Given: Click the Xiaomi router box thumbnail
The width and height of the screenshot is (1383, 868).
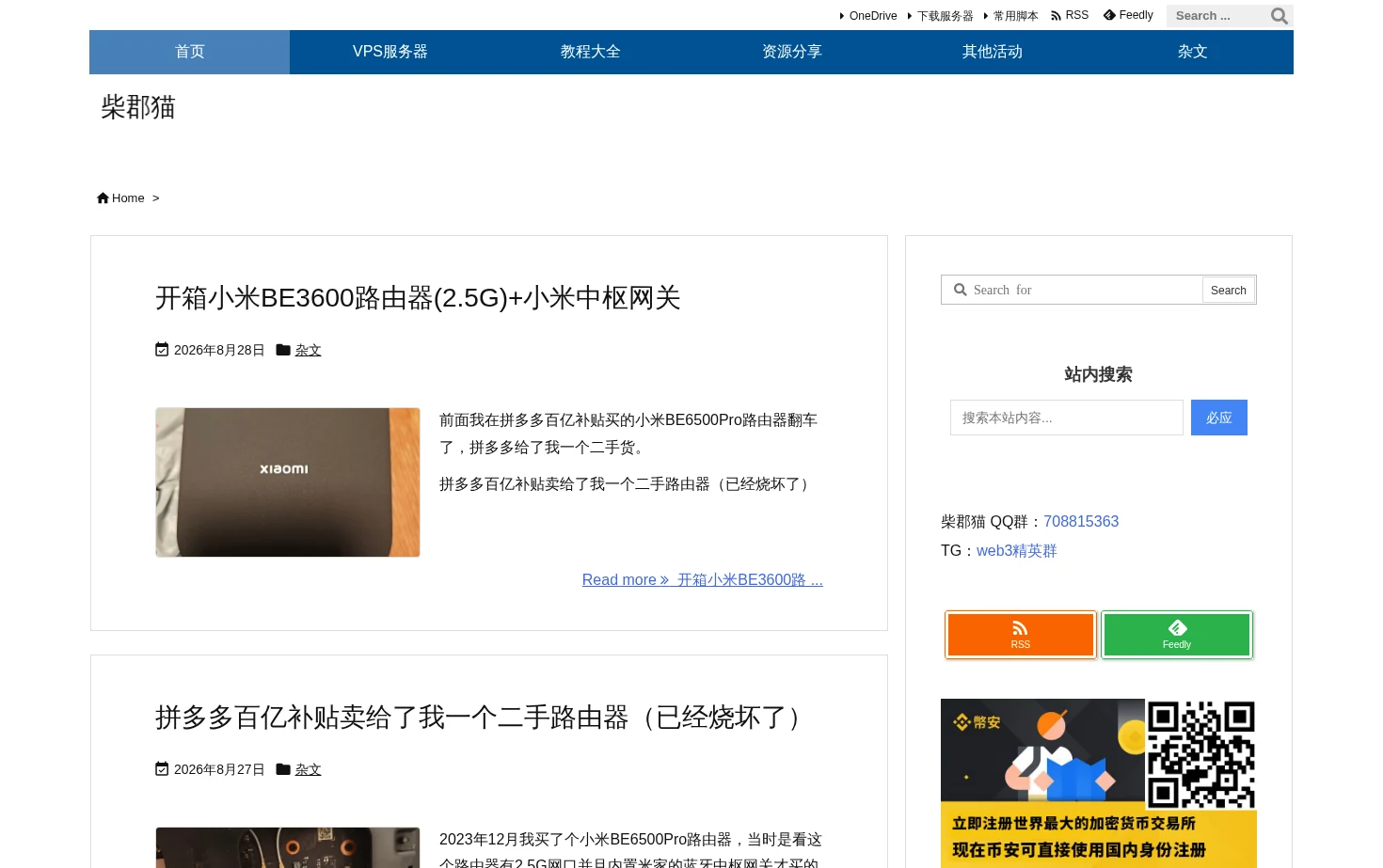Looking at the screenshot, I should click(x=288, y=482).
